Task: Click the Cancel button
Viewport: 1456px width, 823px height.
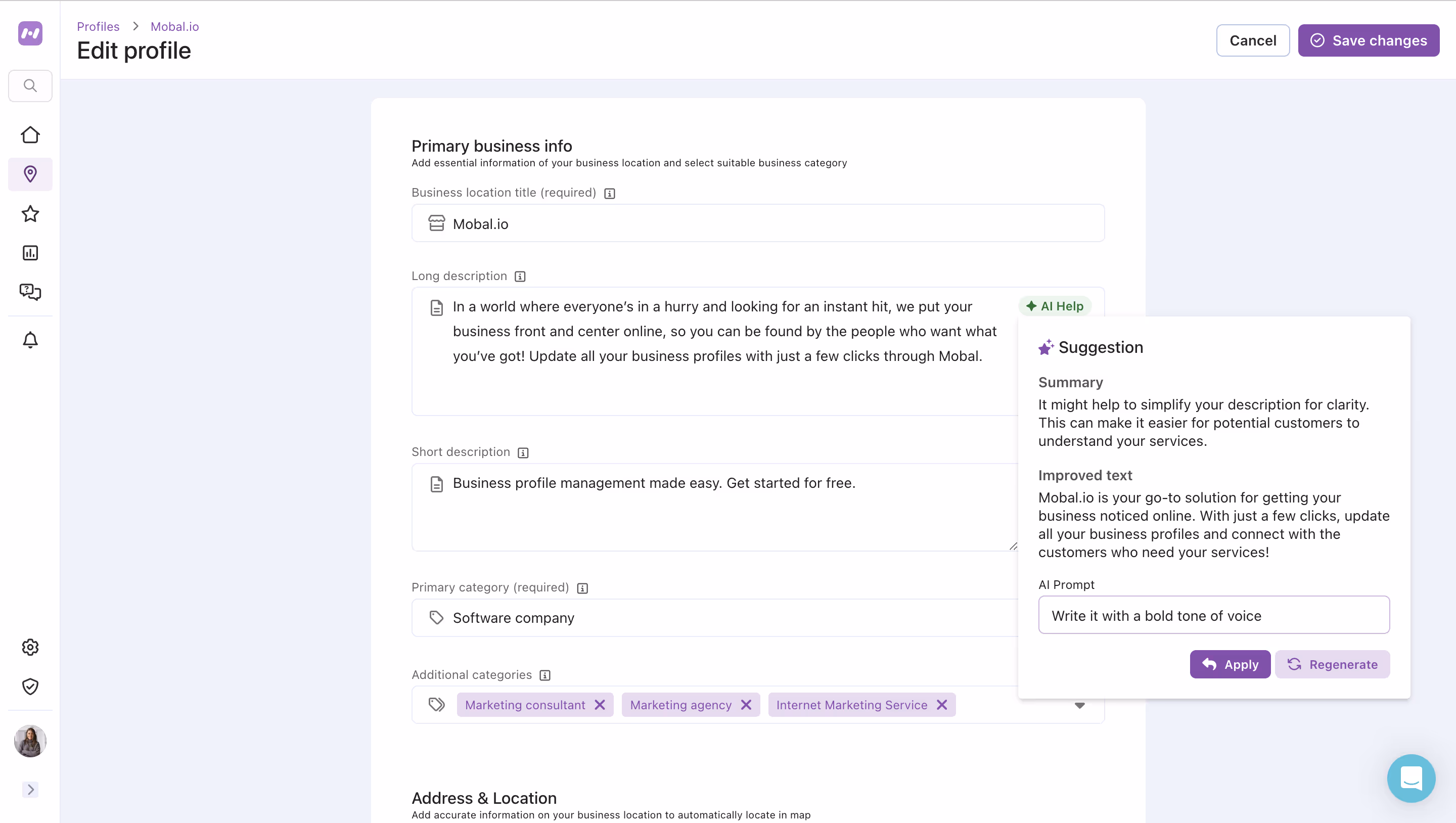Action: coord(1253,41)
